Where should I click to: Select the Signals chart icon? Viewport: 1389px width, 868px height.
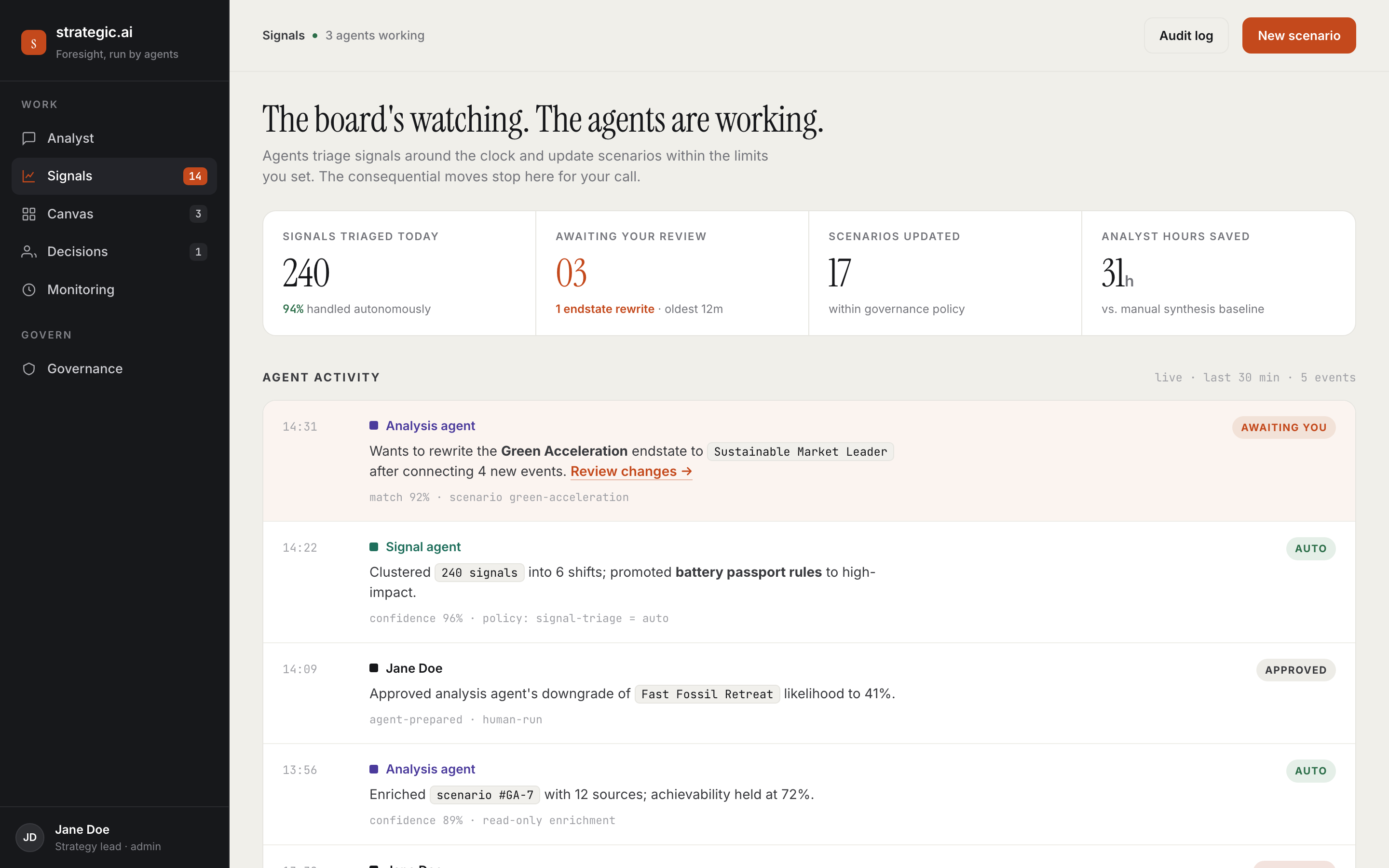pyautogui.click(x=29, y=176)
